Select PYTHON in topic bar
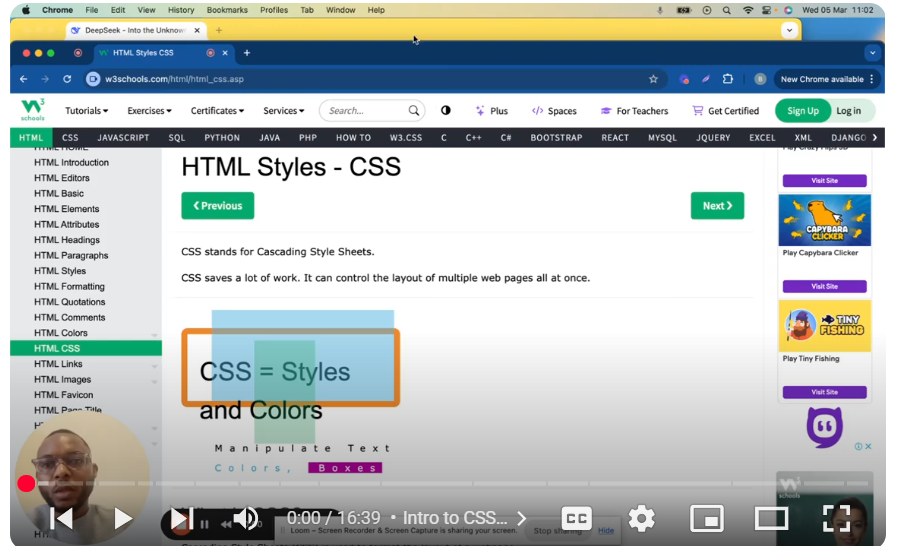 click(222, 138)
